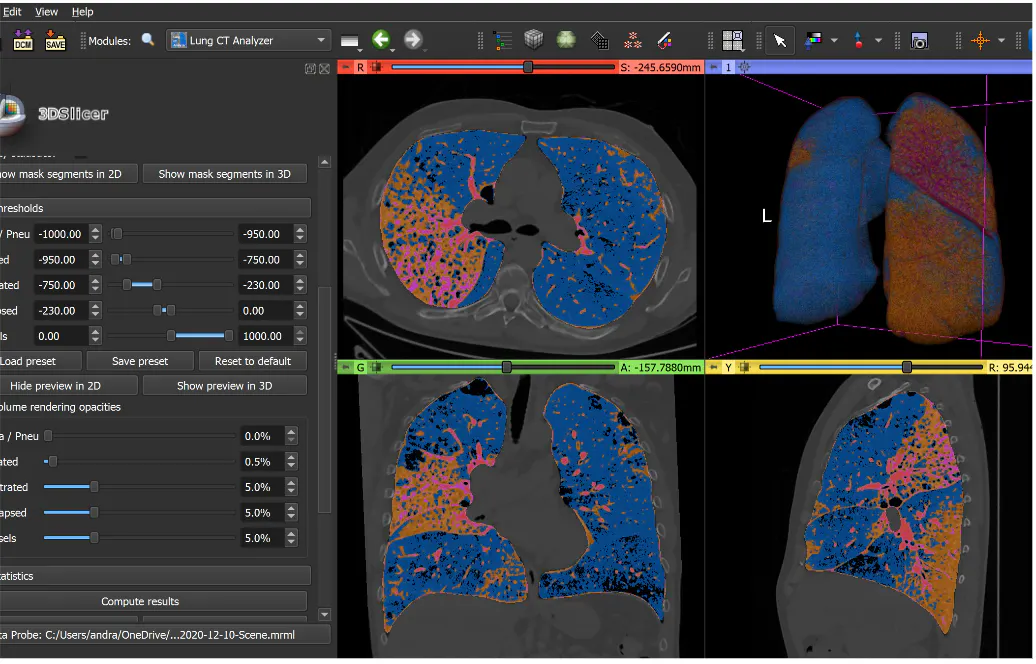
Task: Click the SAVE scene icon
Action: (55, 40)
